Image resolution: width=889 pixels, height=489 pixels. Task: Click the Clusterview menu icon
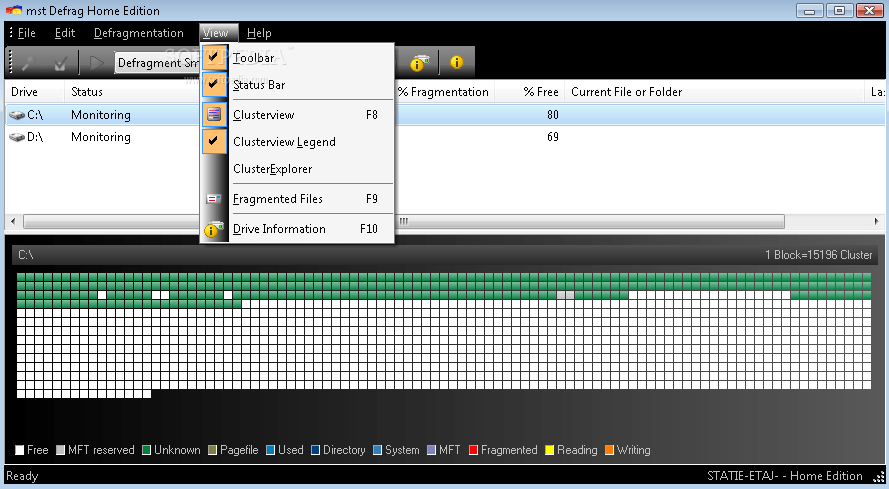(x=214, y=115)
